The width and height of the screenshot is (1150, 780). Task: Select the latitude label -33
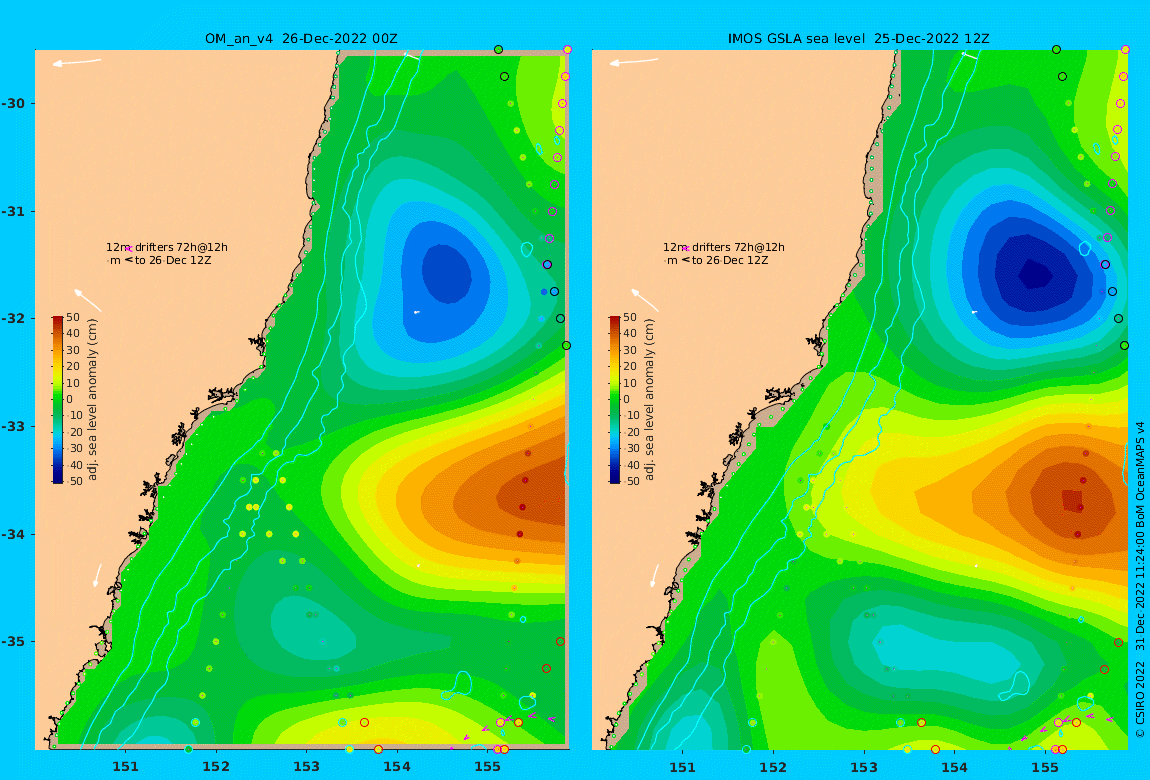tap(12, 426)
